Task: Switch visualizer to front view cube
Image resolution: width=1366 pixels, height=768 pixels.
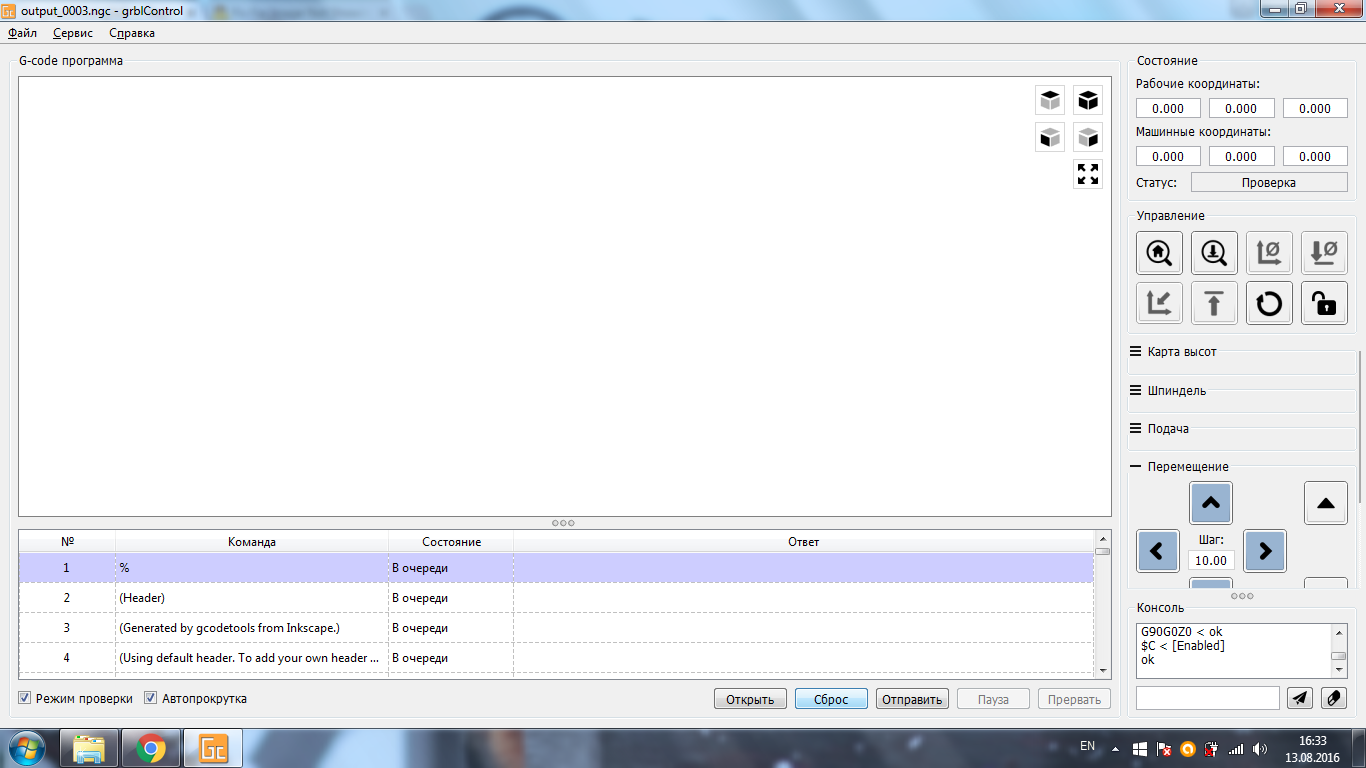Action: [1050, 137]
